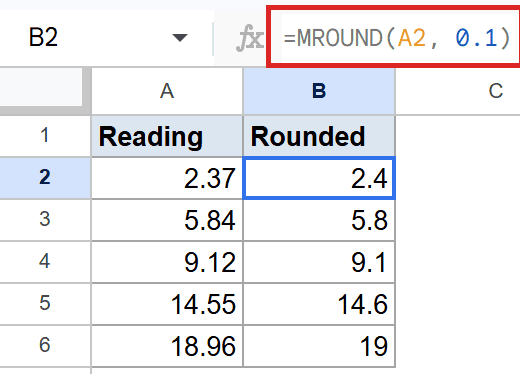Select row 4 header
This screenshot has height=374, width=520.
(45, 262)
